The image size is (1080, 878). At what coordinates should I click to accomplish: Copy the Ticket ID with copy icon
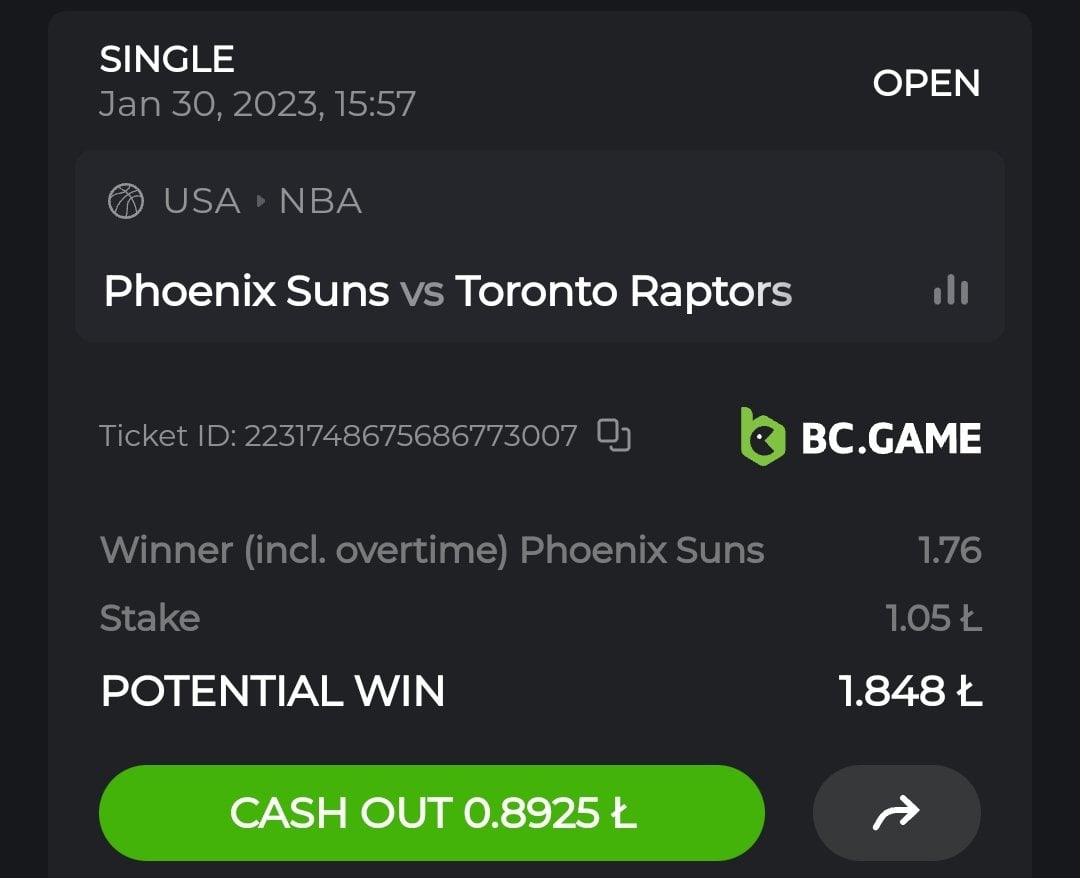(x=613, y=435)
